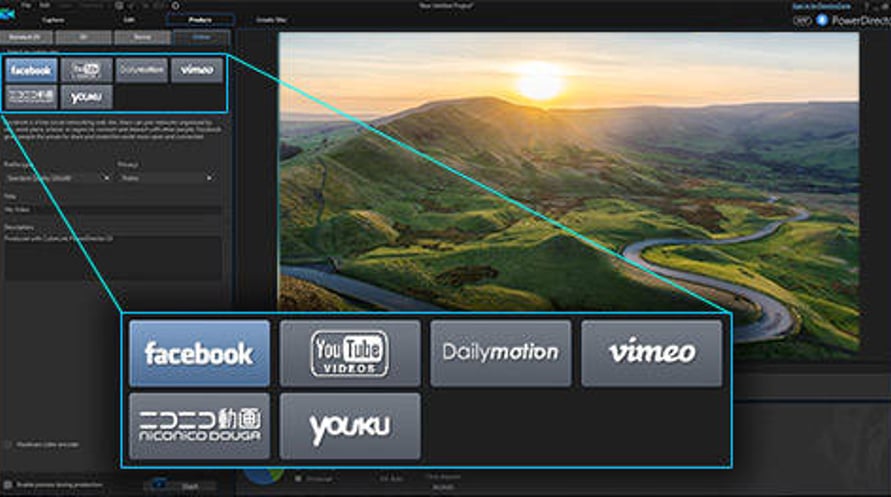Select the Standard 2D output tab

coord(26,37)
